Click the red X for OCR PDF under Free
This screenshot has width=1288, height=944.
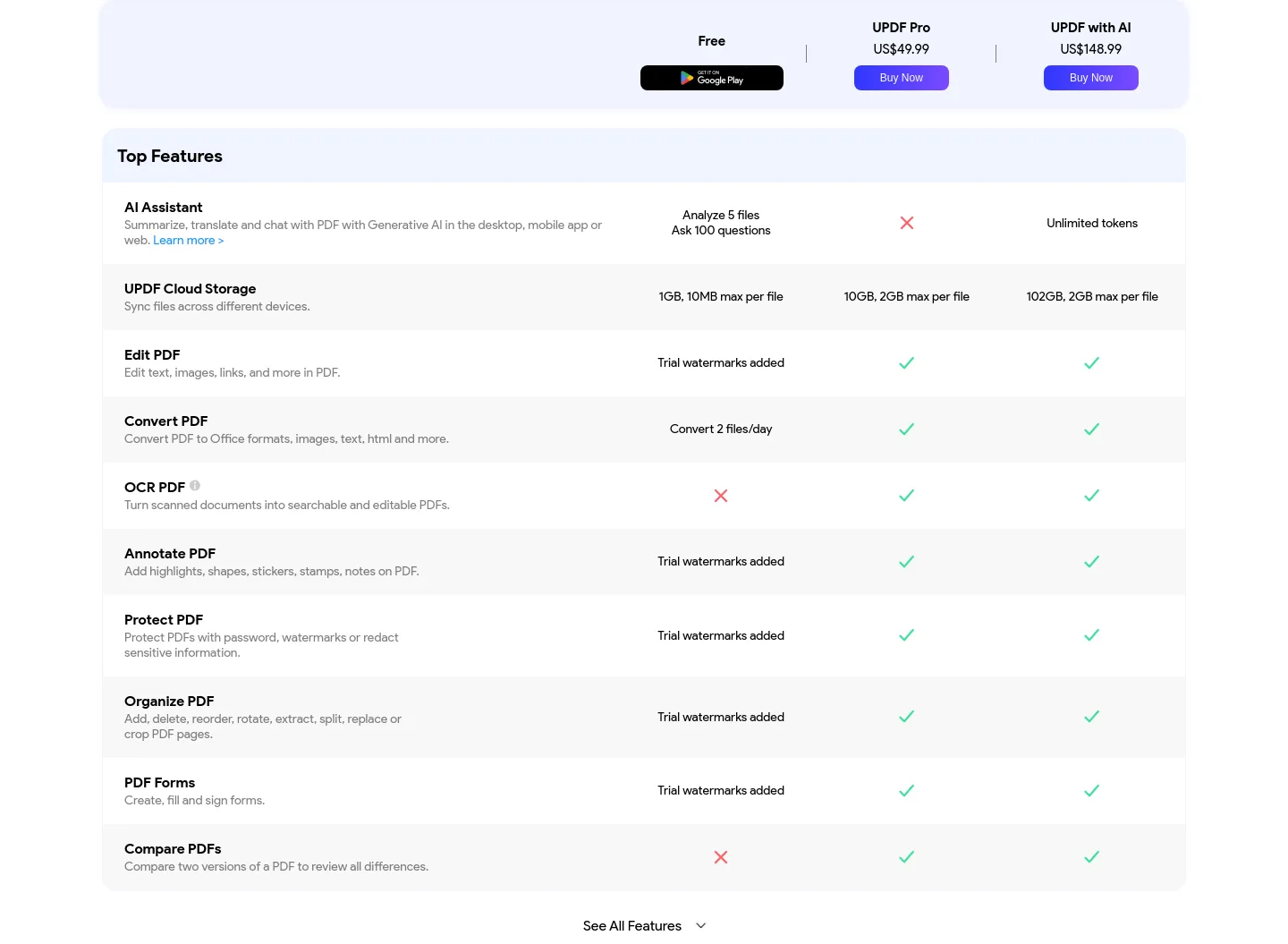click(x=721, y=496)
